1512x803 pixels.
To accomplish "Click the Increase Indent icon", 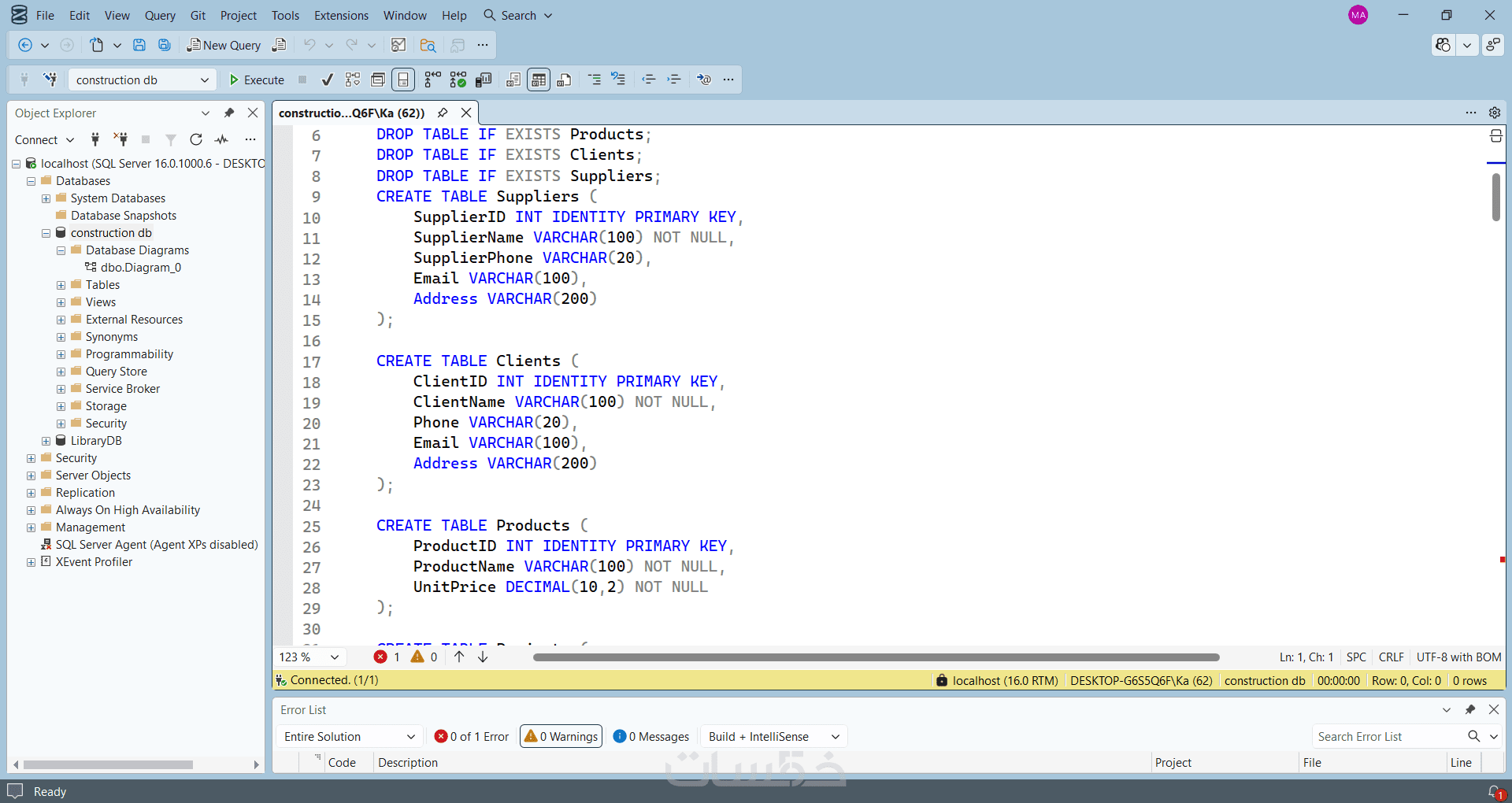I will point(674,80).
